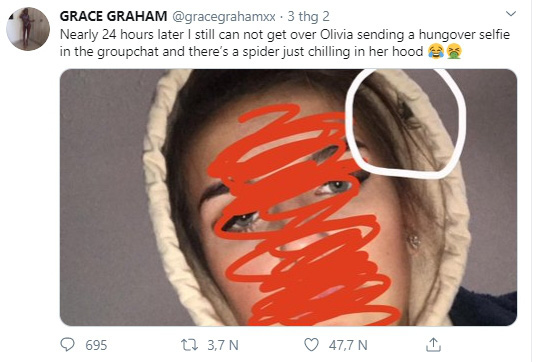Click the reply speech bubble icon

[67, 345]
